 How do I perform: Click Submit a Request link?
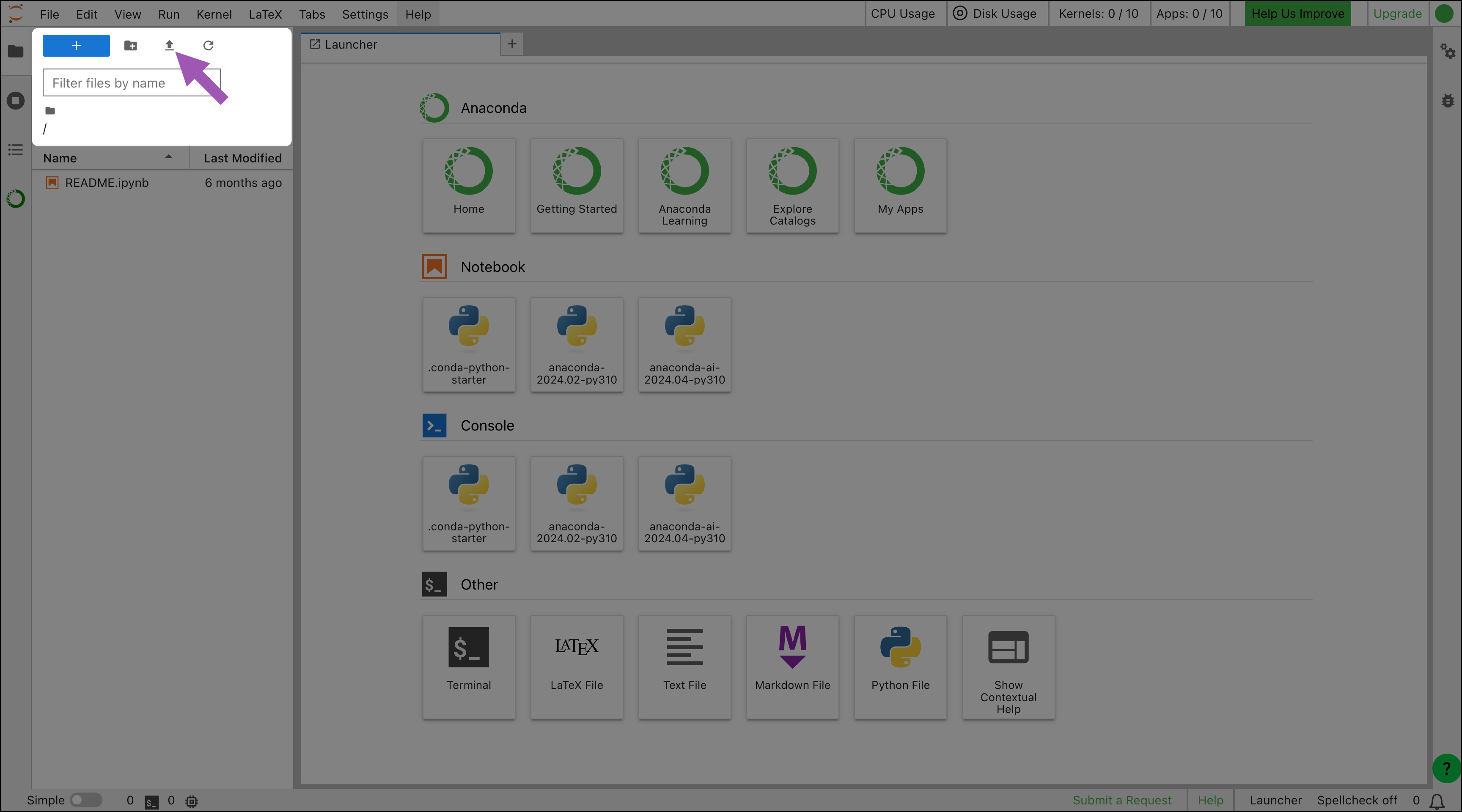(1121, 800)
